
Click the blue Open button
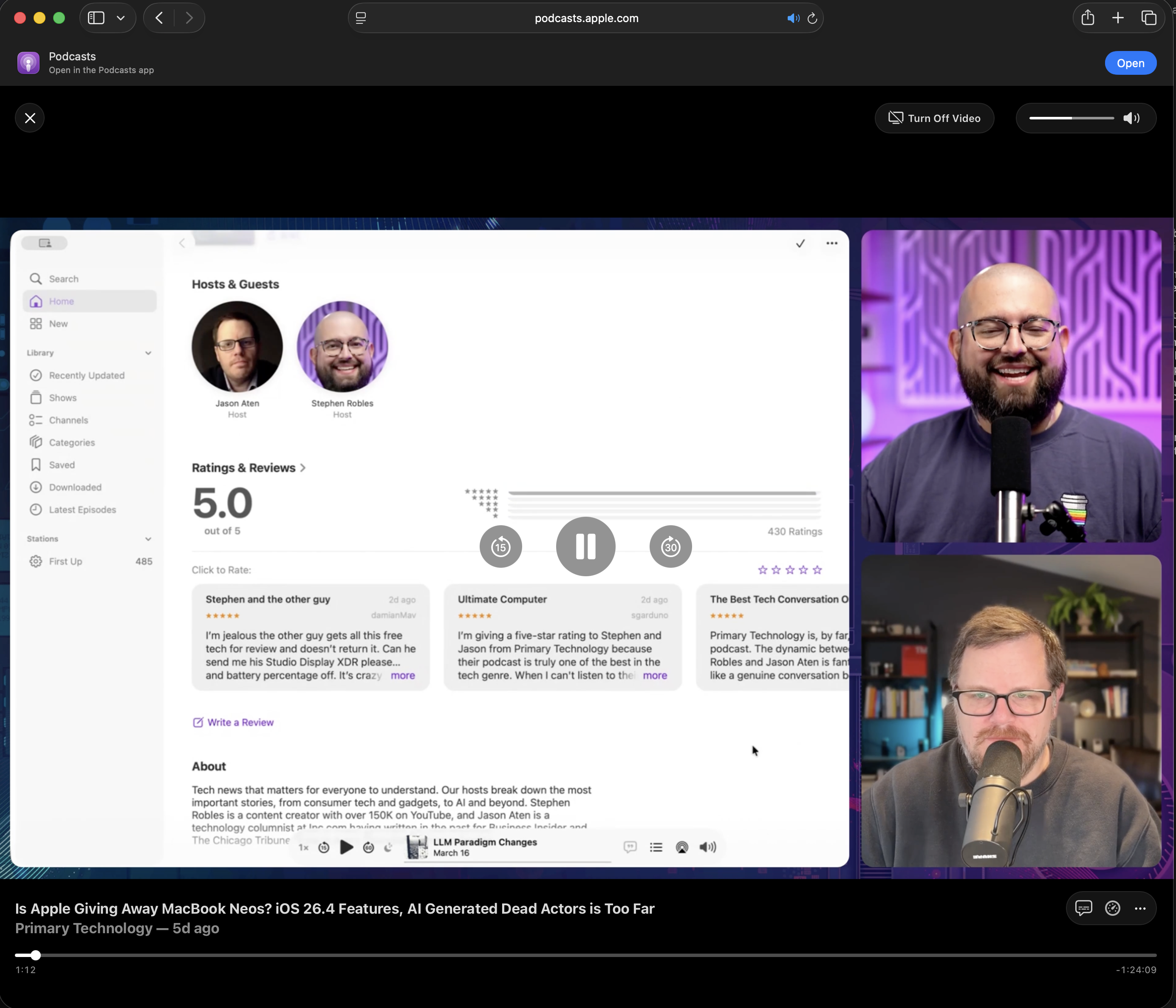1130,63
